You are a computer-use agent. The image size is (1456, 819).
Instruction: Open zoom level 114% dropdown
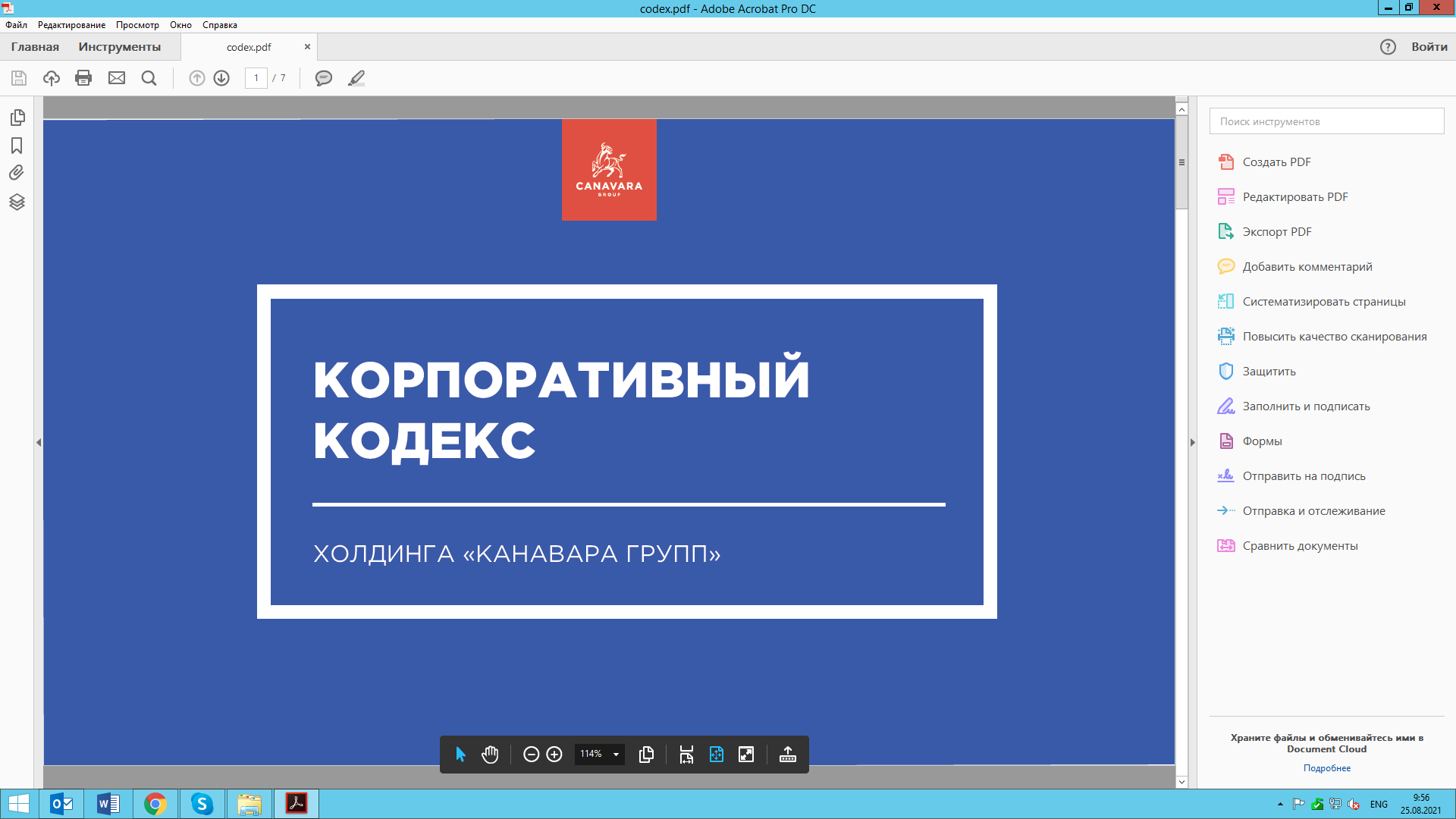(599, 754)
